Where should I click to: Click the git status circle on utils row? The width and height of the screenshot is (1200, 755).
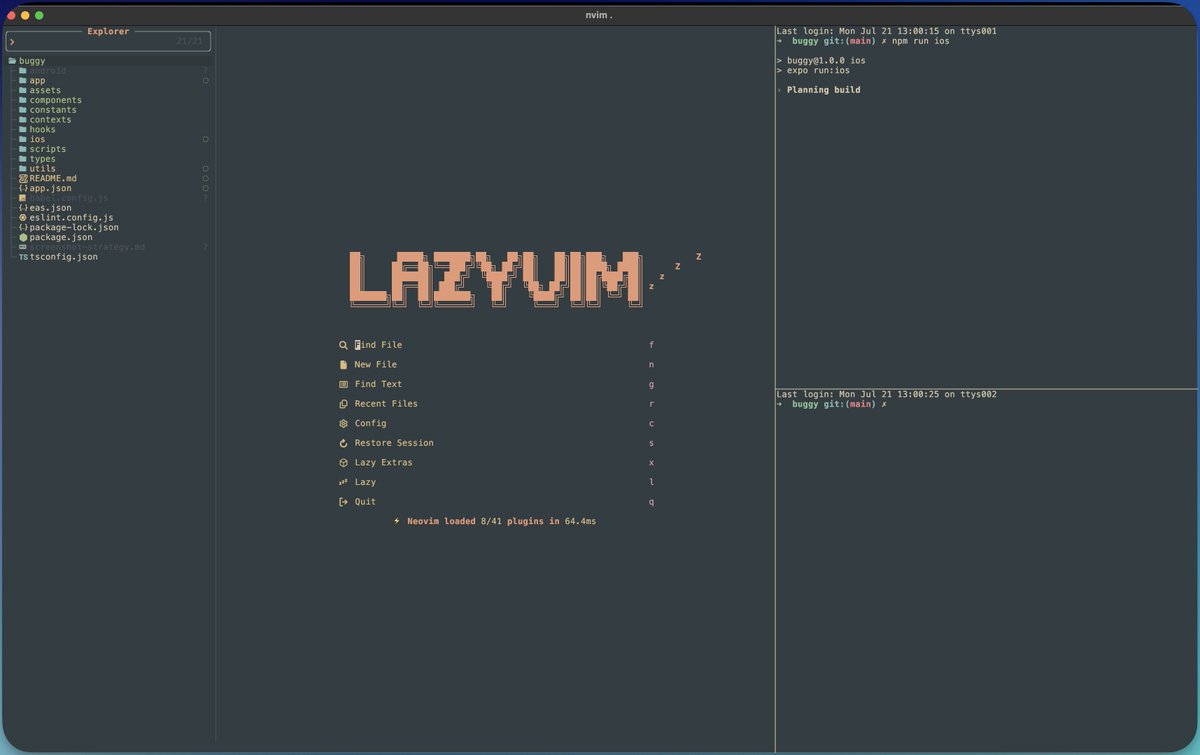pyautogui.click(x=205, y=169)
